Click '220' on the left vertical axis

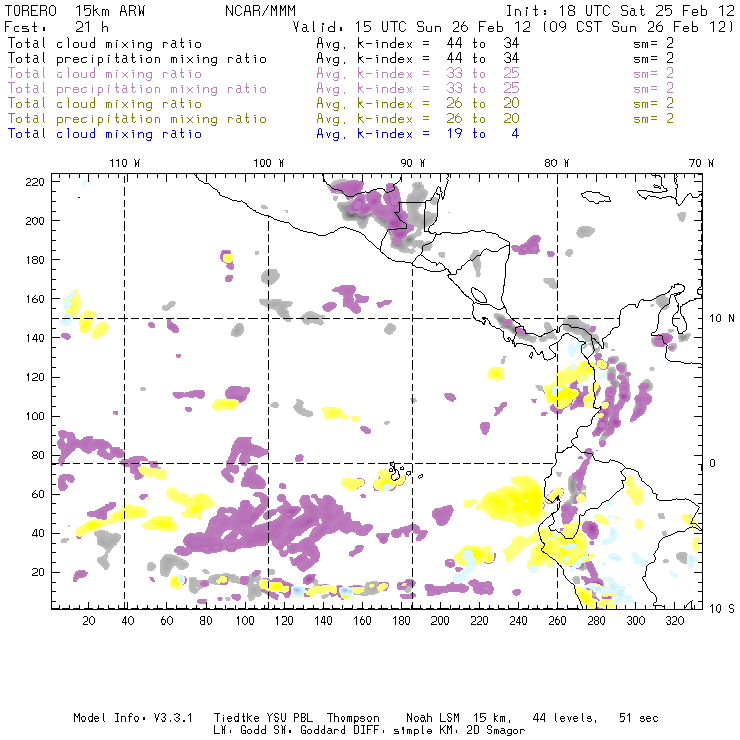35,182
